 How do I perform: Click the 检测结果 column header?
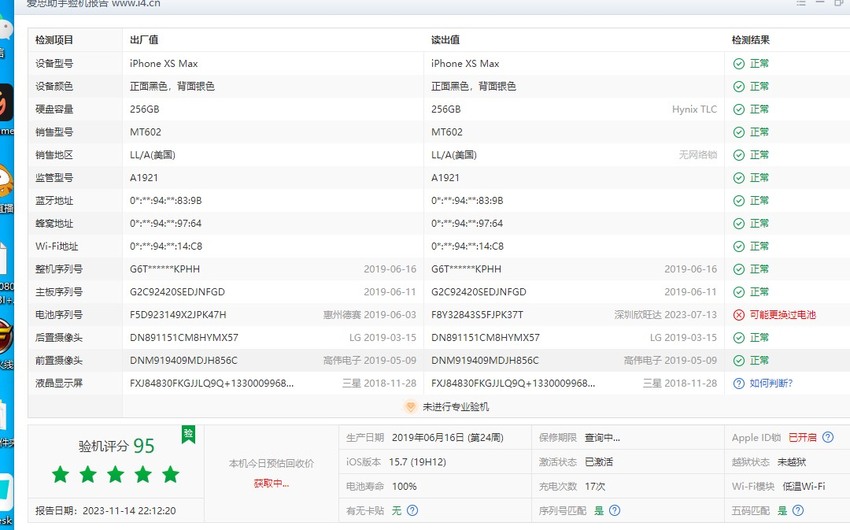click(751, 40)
